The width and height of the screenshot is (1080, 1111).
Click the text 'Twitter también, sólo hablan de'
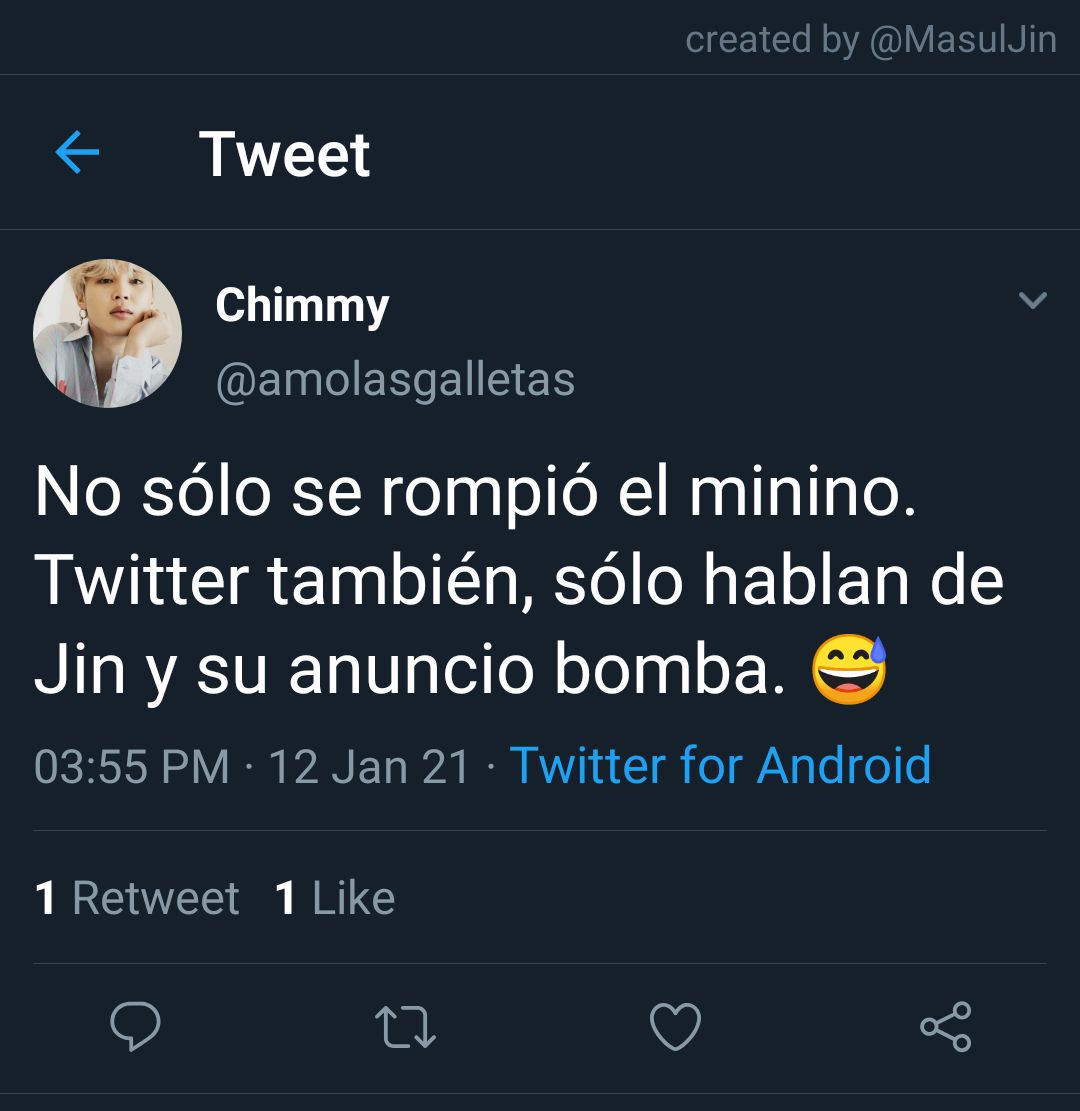pos(519,580)
